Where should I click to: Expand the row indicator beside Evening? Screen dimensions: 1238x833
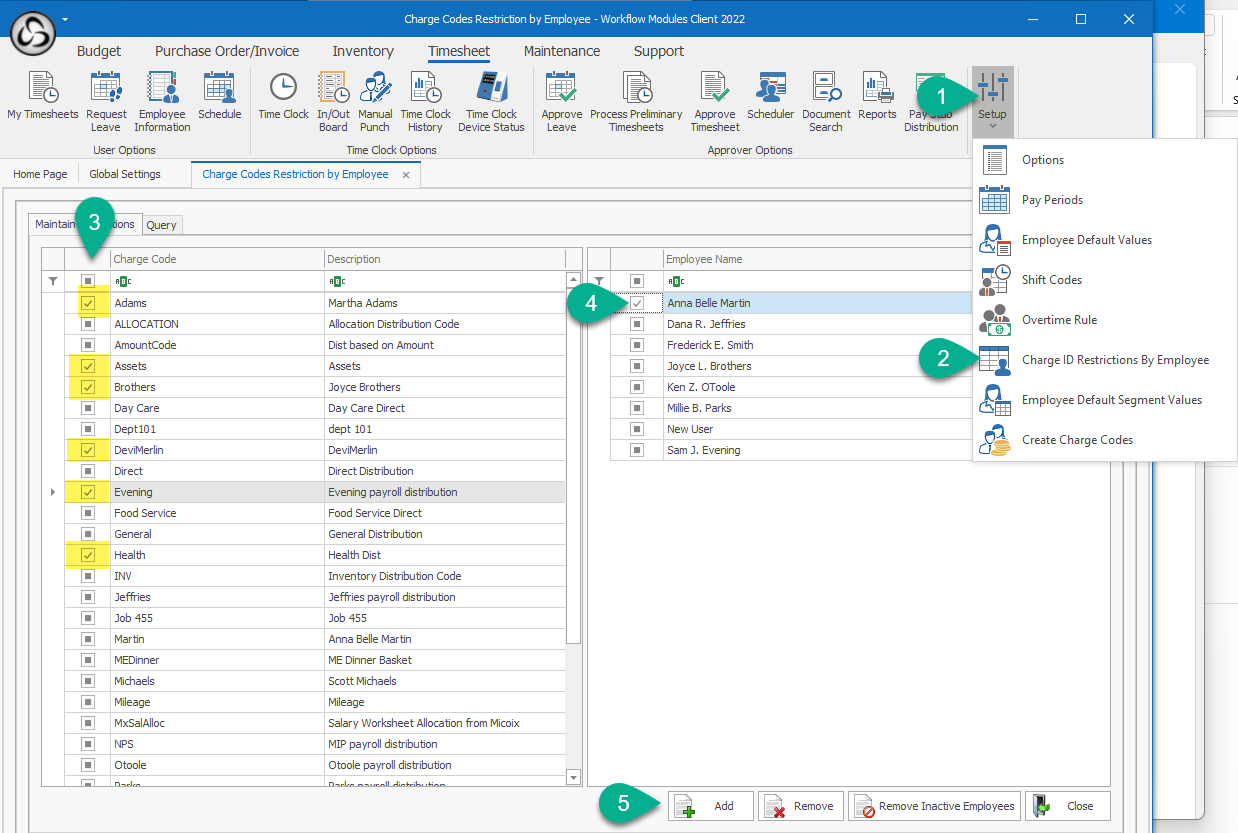pos(53,492)
